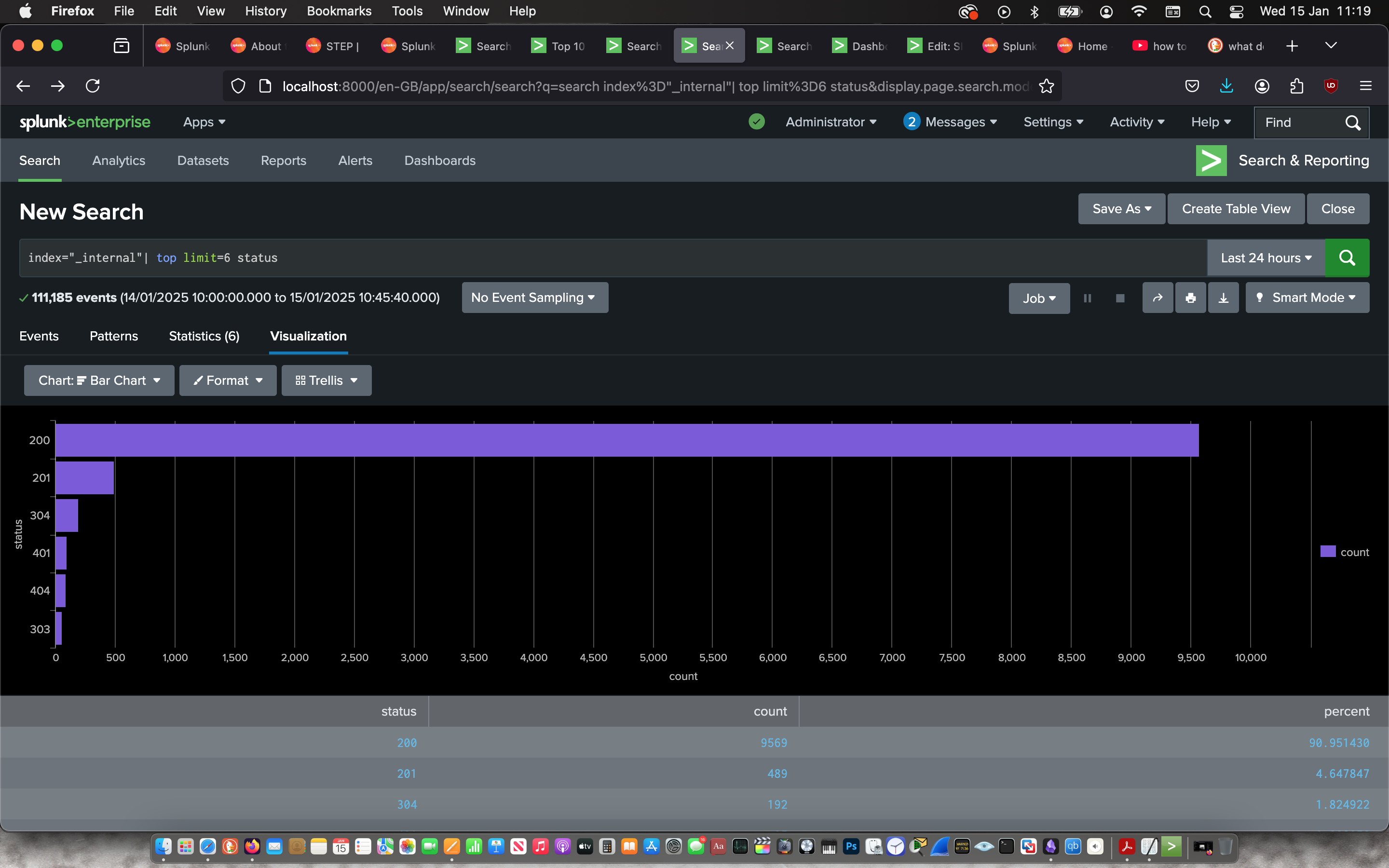Click the green health status check icon
This screenshot has width=1389, height=868.
pos(757,122)
